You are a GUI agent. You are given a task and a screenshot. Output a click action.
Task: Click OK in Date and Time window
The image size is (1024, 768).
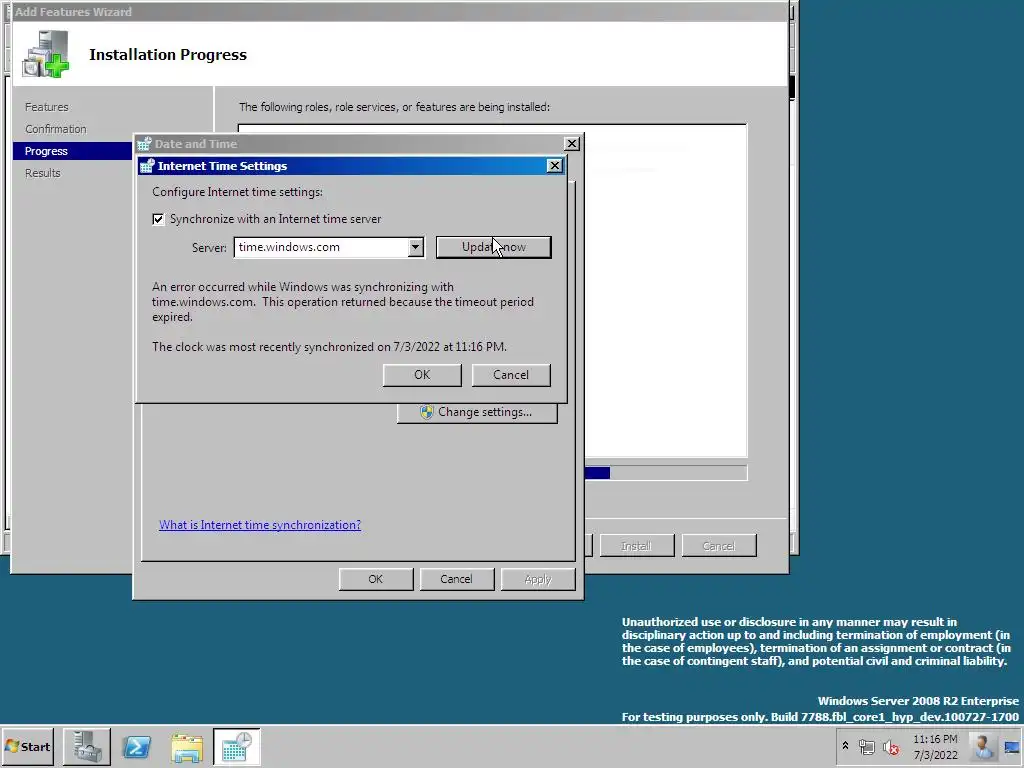pos(376,579)
